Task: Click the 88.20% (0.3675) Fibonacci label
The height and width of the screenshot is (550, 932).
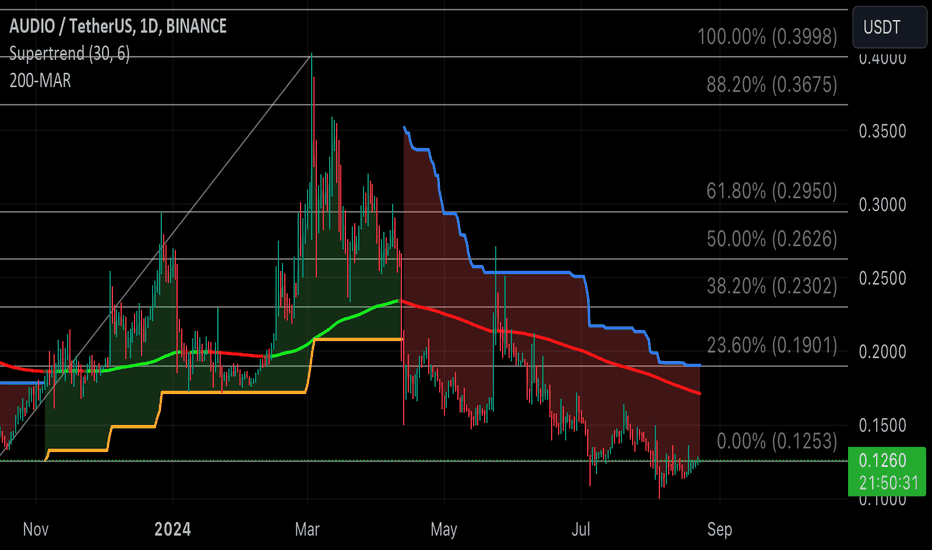Action: point(772,85)
